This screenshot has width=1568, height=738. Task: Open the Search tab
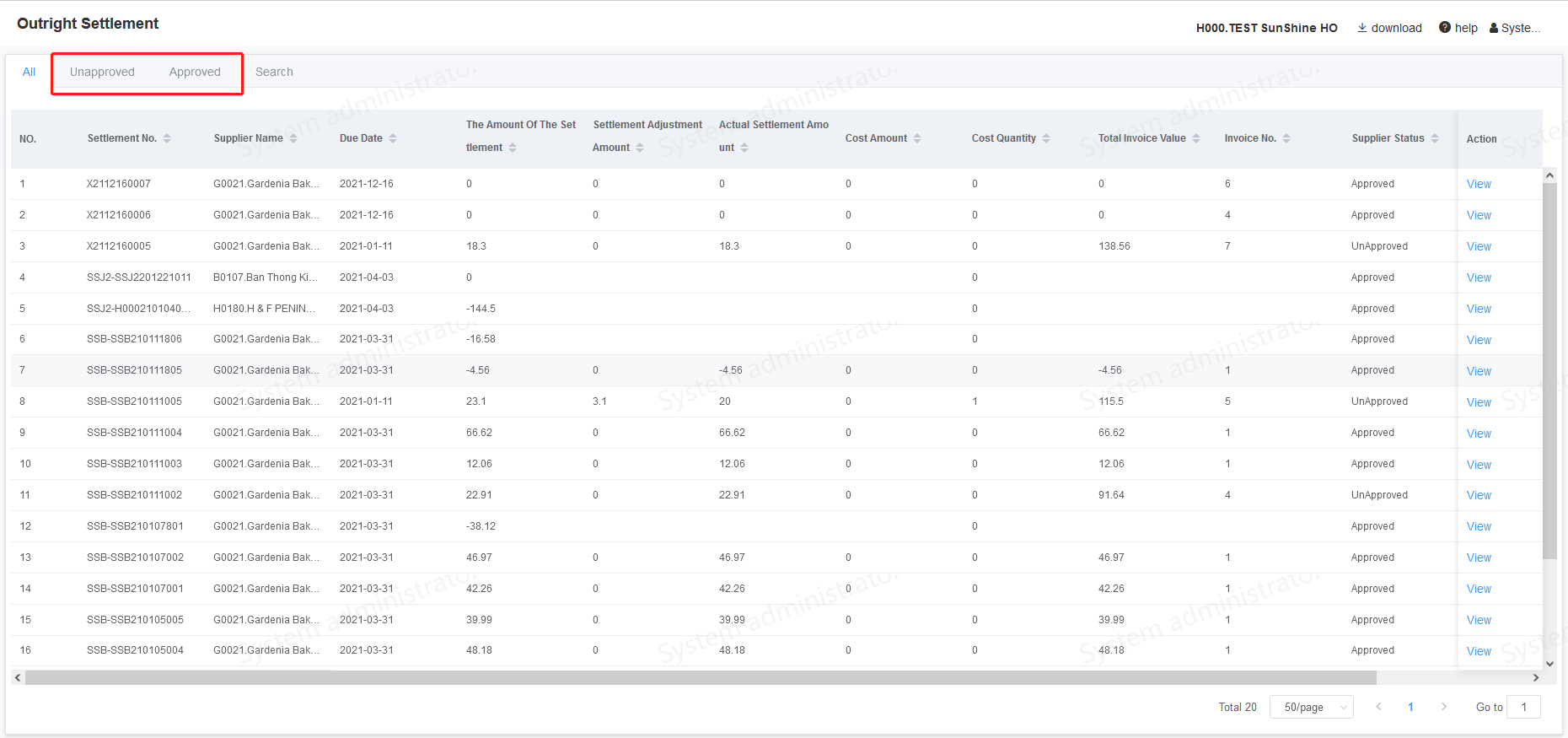[274, 72]
